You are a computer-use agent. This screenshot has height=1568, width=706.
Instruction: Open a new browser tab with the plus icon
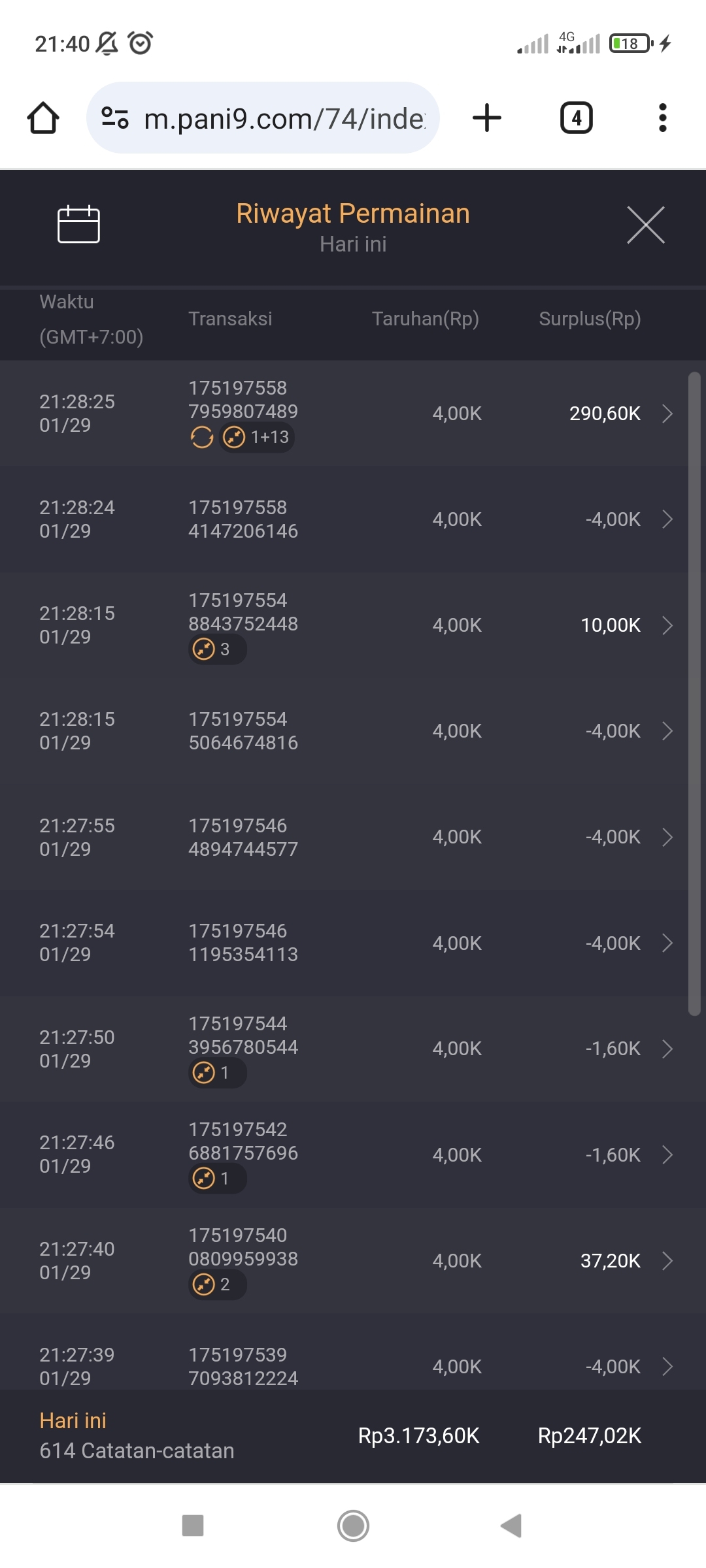point(486,118)
